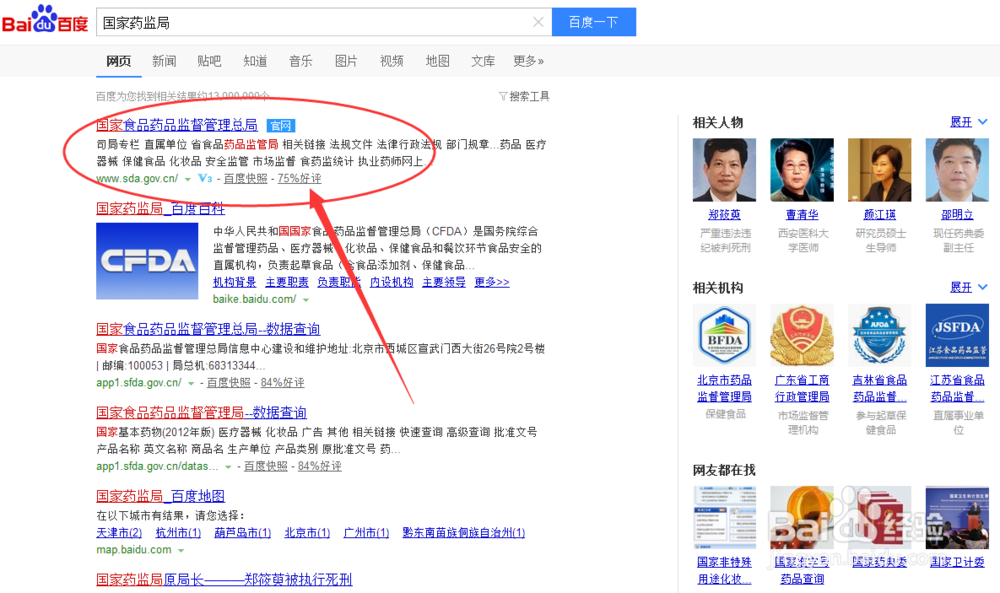Click the 百度一下 search button
Image resolution: width=1000 pixels, height=593 pixels.
(x=594, y=22)
